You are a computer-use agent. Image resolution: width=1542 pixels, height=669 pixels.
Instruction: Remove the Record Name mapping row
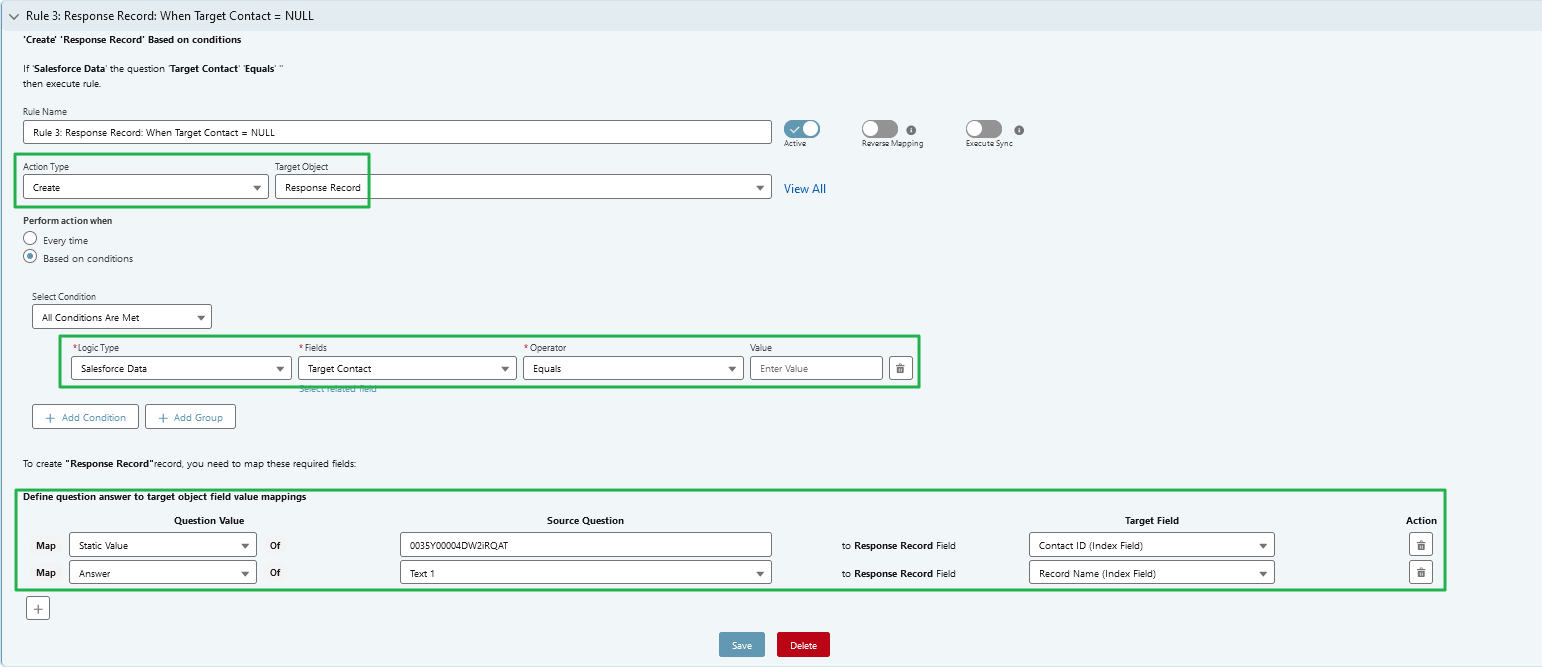click(1421, 572)
